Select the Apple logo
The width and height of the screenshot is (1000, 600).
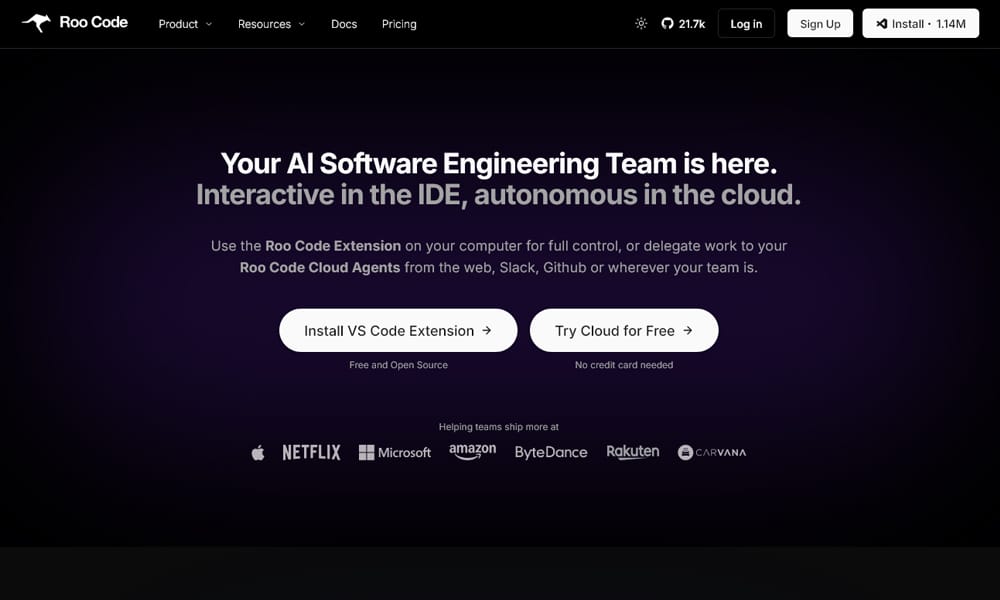(258, 452)
